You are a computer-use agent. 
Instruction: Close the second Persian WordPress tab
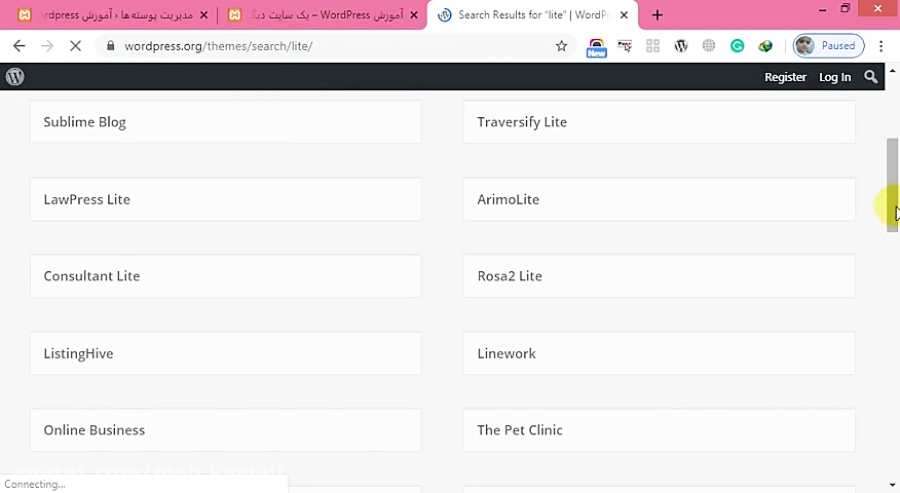click(414, 15)
